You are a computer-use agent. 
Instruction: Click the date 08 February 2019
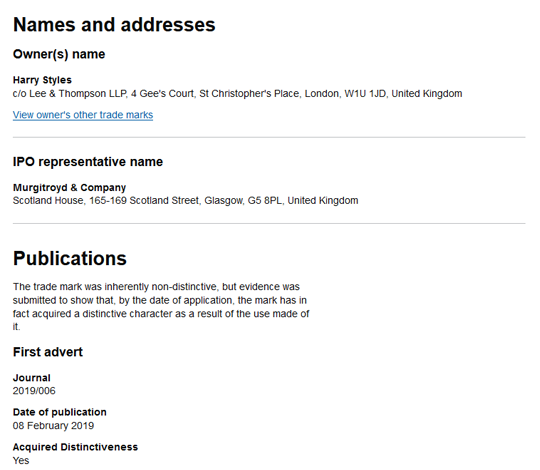[53, 426]
